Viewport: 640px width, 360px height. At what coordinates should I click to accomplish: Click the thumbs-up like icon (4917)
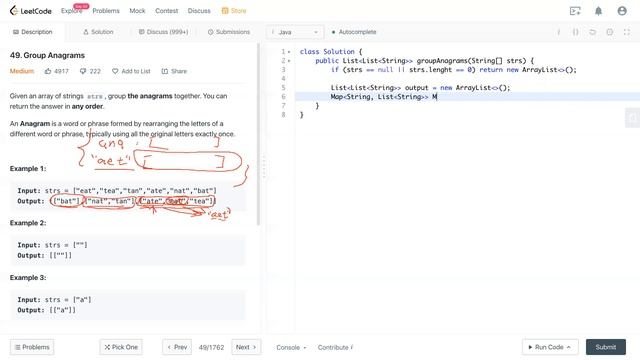pos(48,71)
